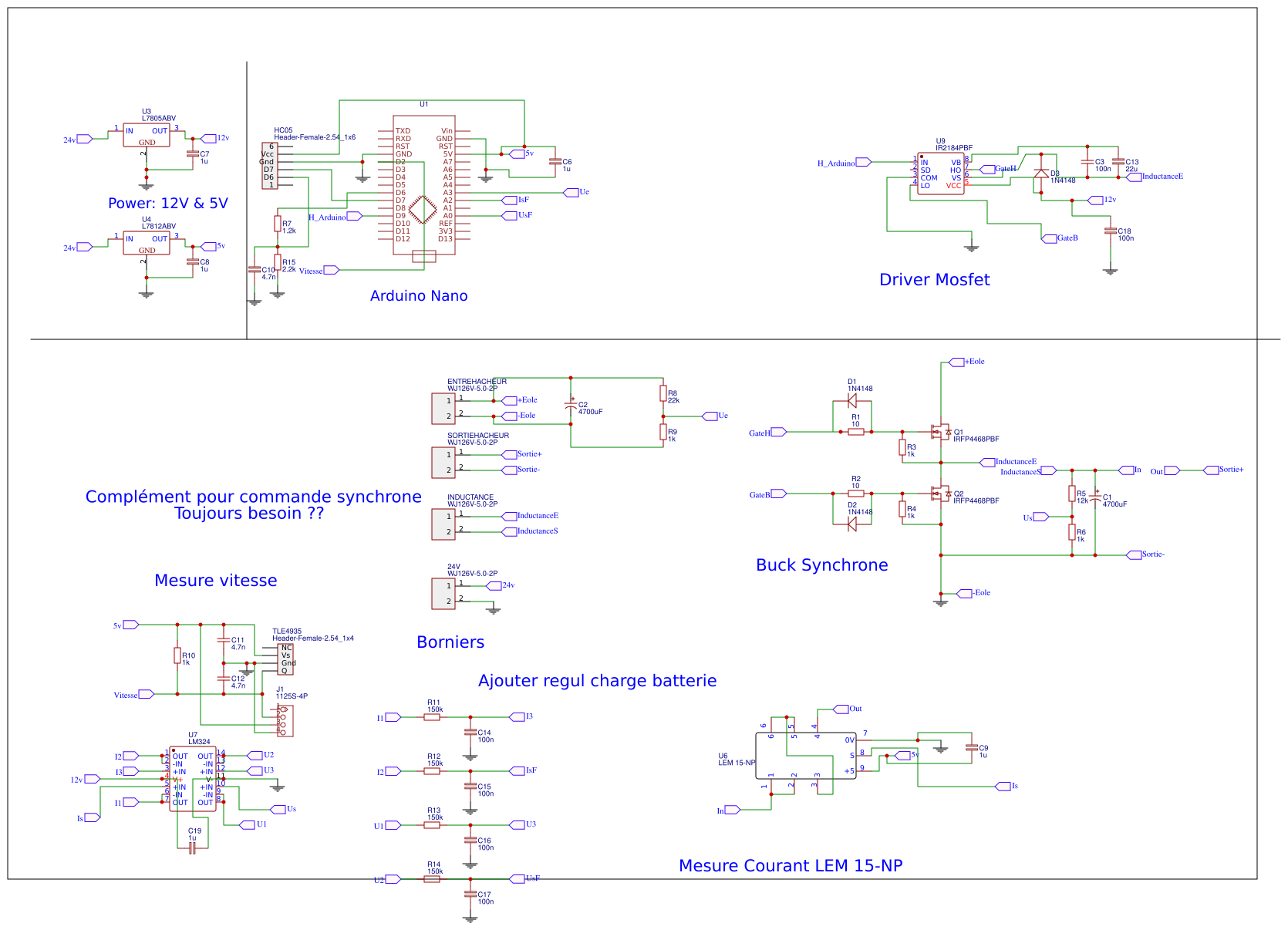This screenshot has width=1288, height=930.
Task: Select the 'Buck Synchrone' section title text
Action: [x=821, y=565]
